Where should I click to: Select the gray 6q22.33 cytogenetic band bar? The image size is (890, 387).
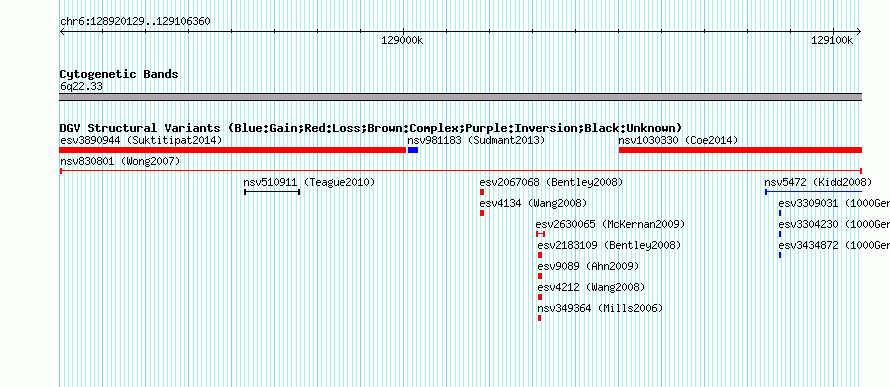click(460, 97)
